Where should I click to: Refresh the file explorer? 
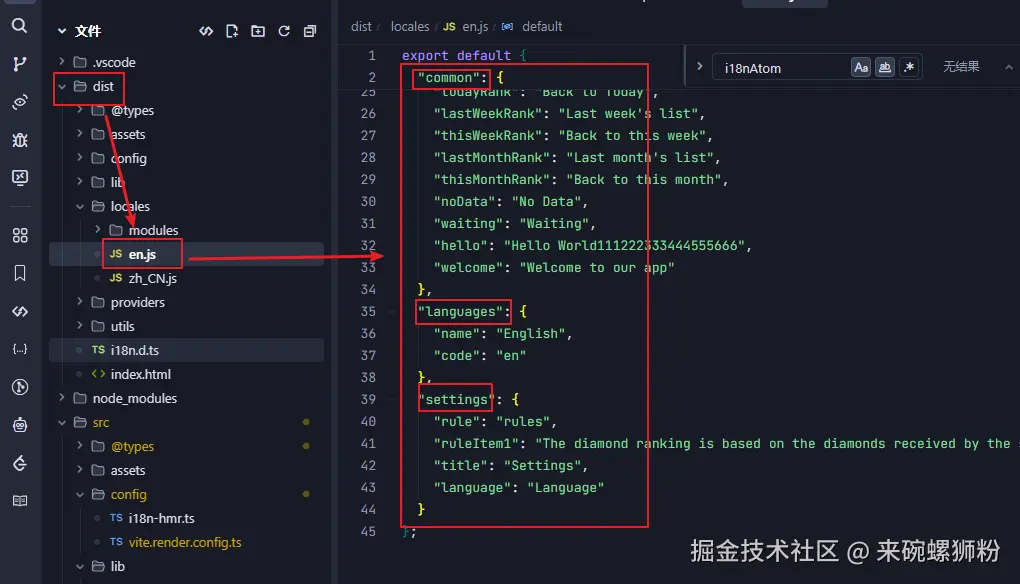tap(284, 31)
